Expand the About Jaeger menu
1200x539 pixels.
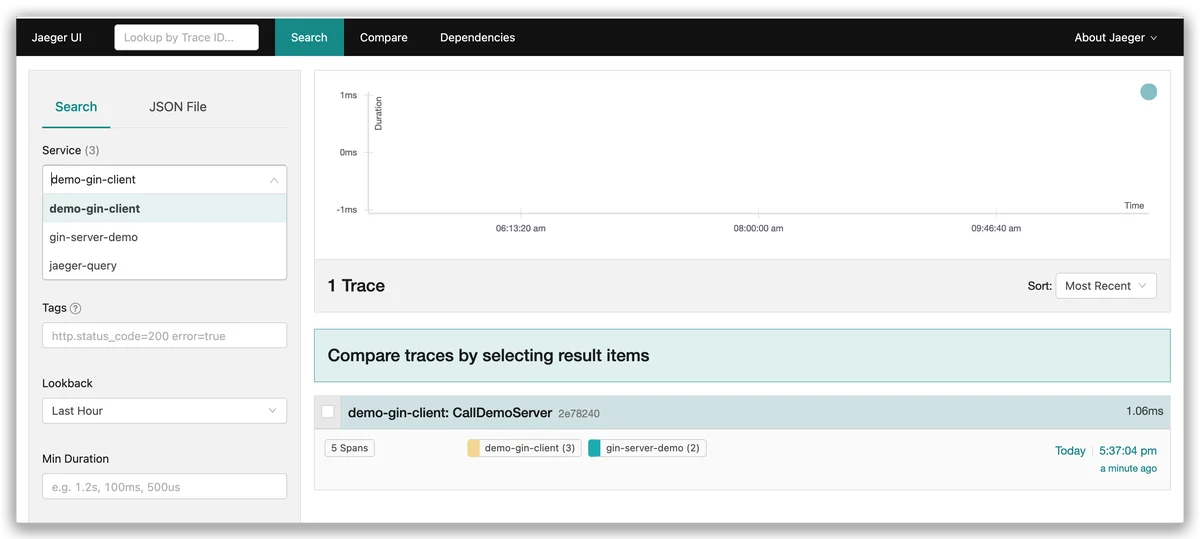(x=1116, y=37)
